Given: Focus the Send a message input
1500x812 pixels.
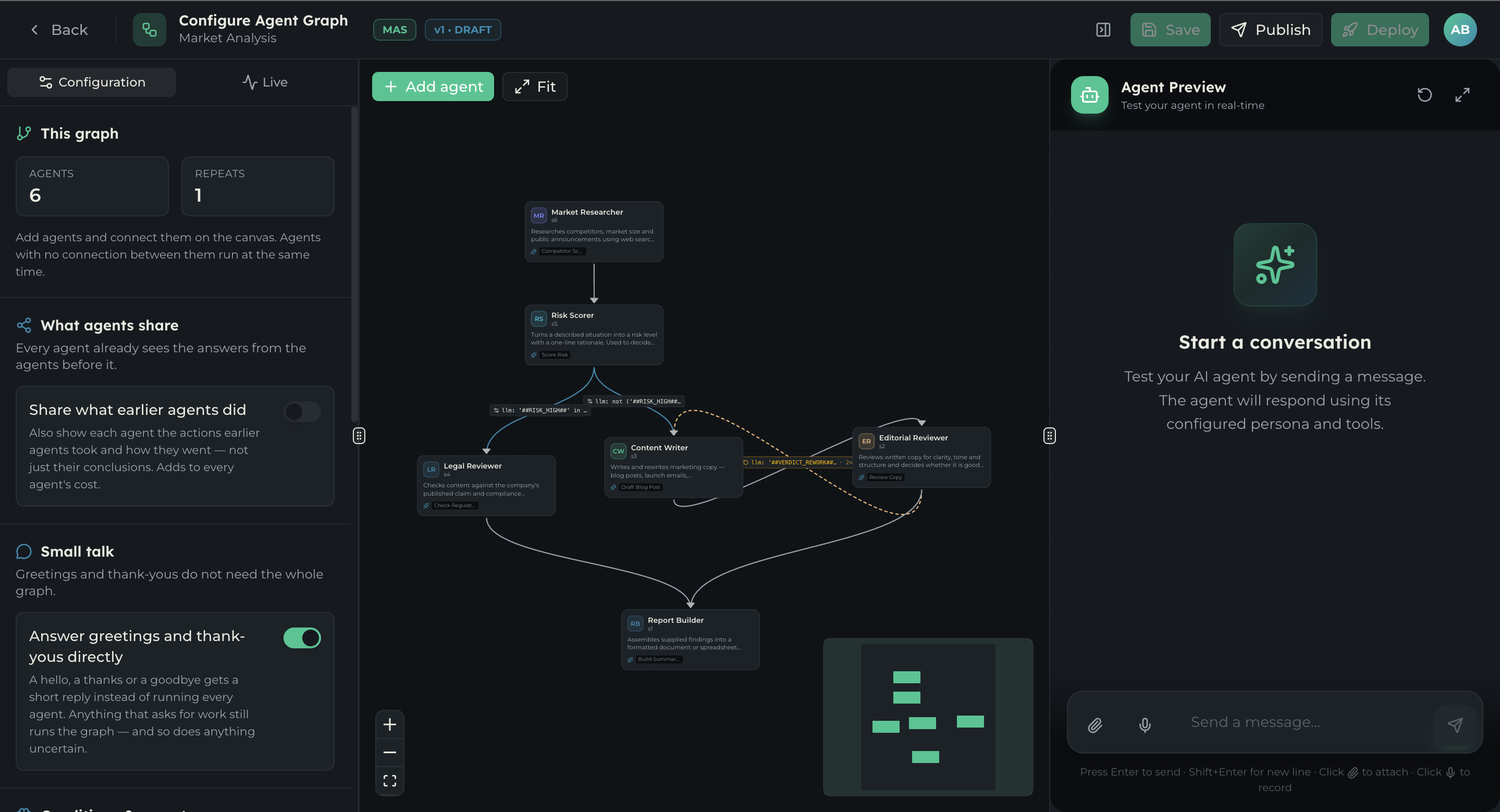Looking at the screenshot, I should [x=1305, y=722].
